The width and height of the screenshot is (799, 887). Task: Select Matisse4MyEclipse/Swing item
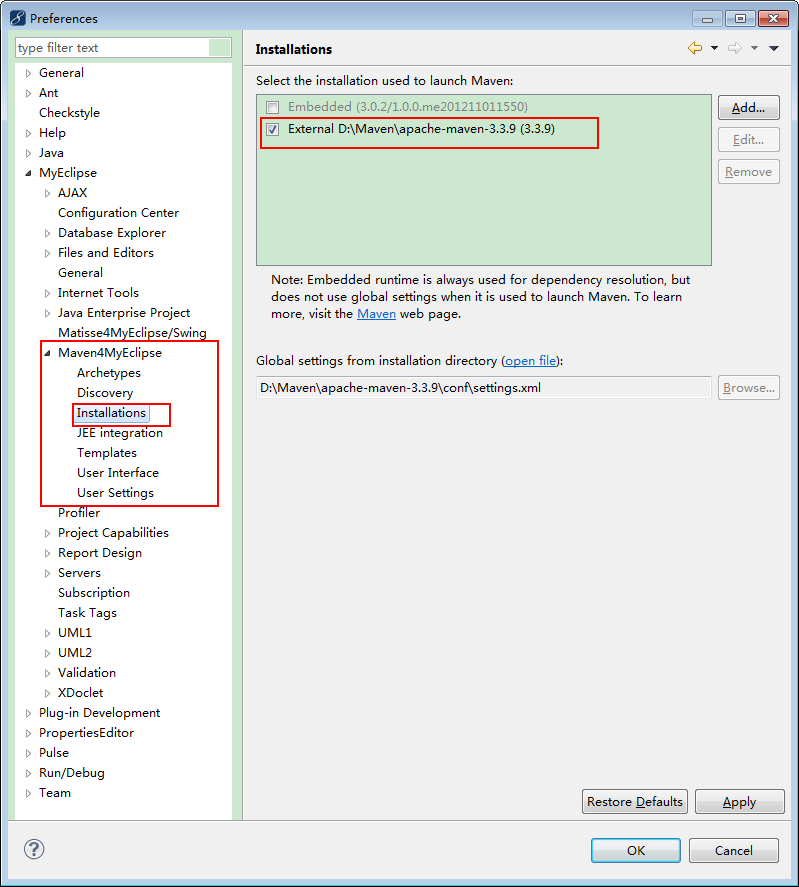(132, 333)
